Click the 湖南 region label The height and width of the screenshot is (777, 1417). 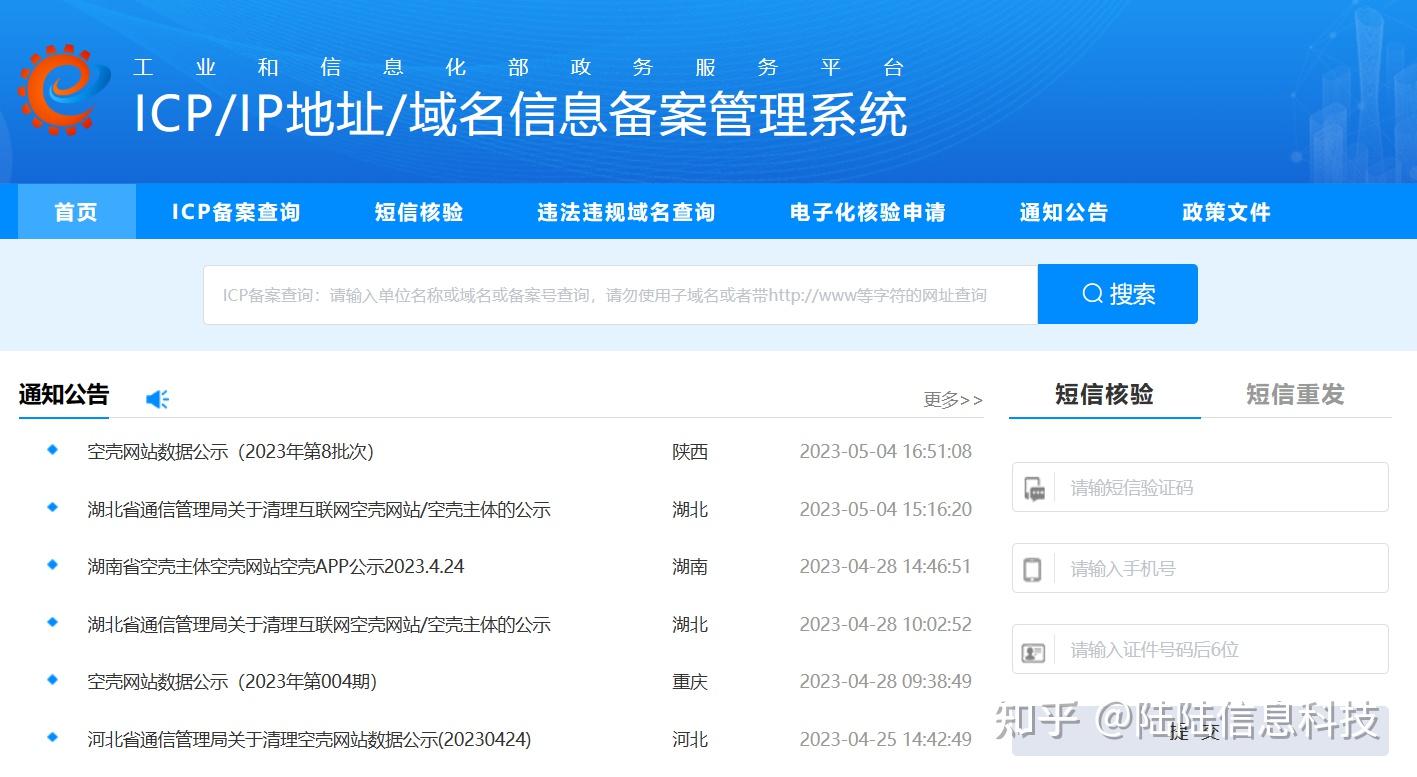tap(690, 567)
